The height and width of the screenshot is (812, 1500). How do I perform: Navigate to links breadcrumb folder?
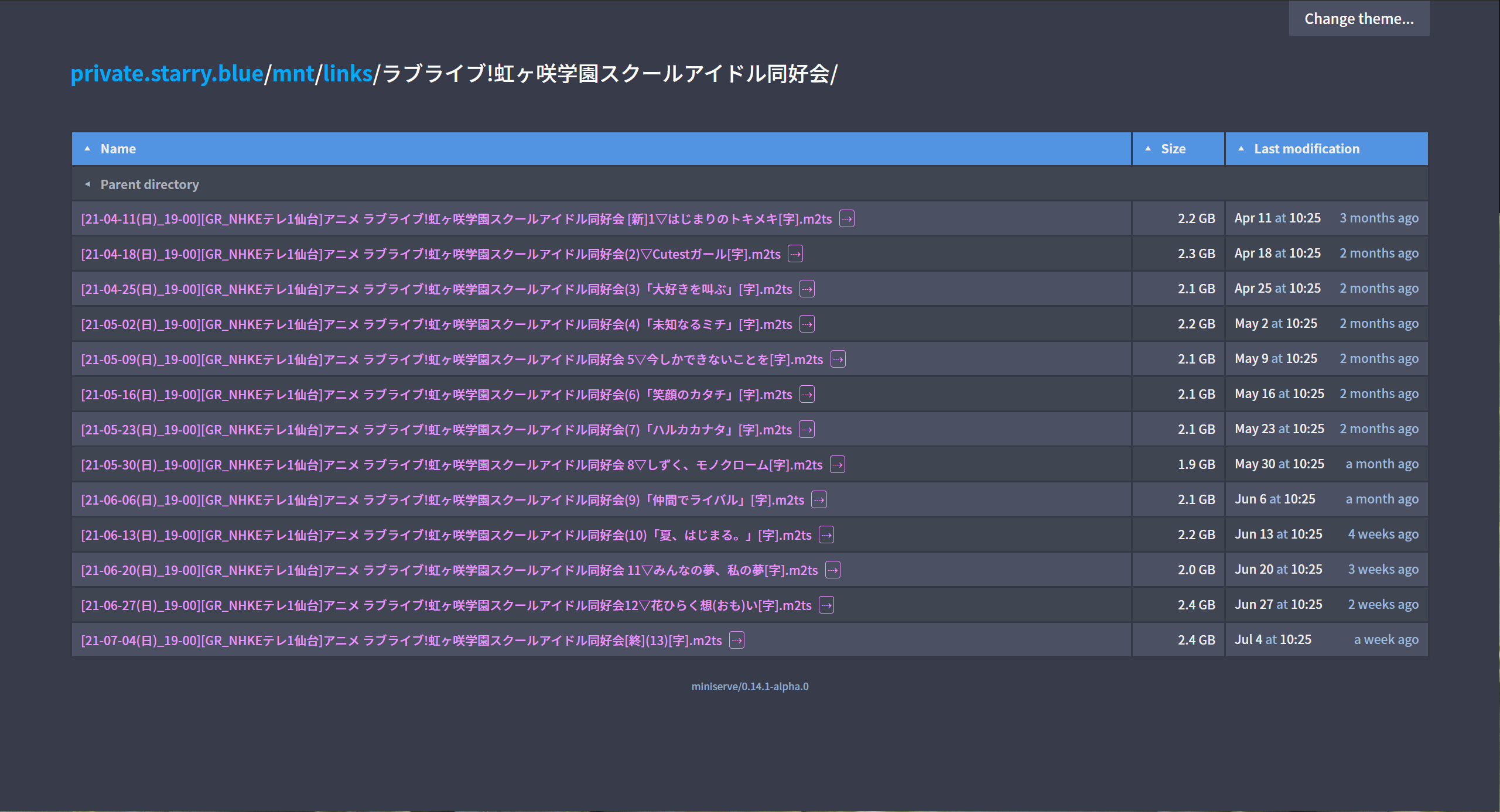347,74
